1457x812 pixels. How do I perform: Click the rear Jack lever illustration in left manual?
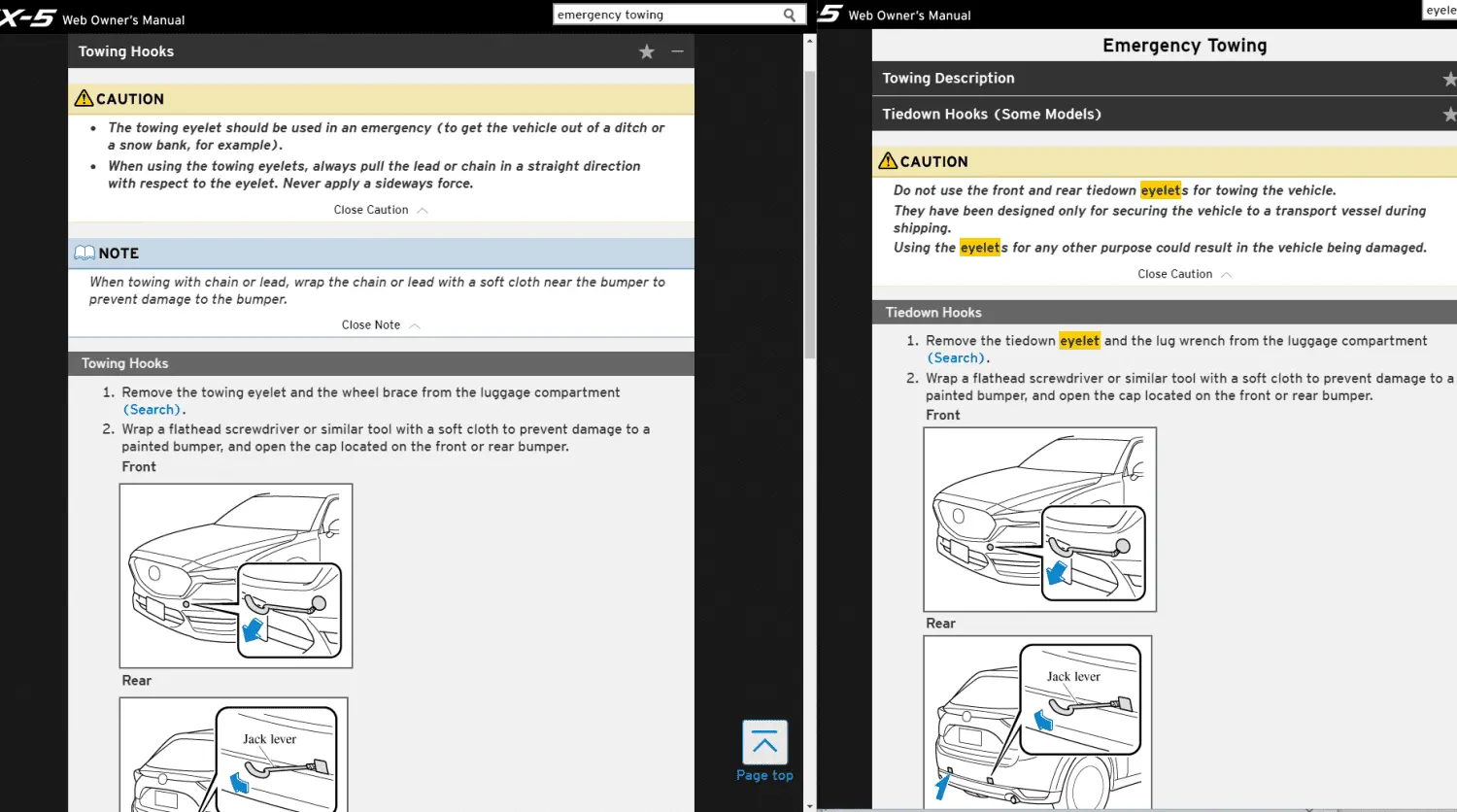click(x=234, y=755)
